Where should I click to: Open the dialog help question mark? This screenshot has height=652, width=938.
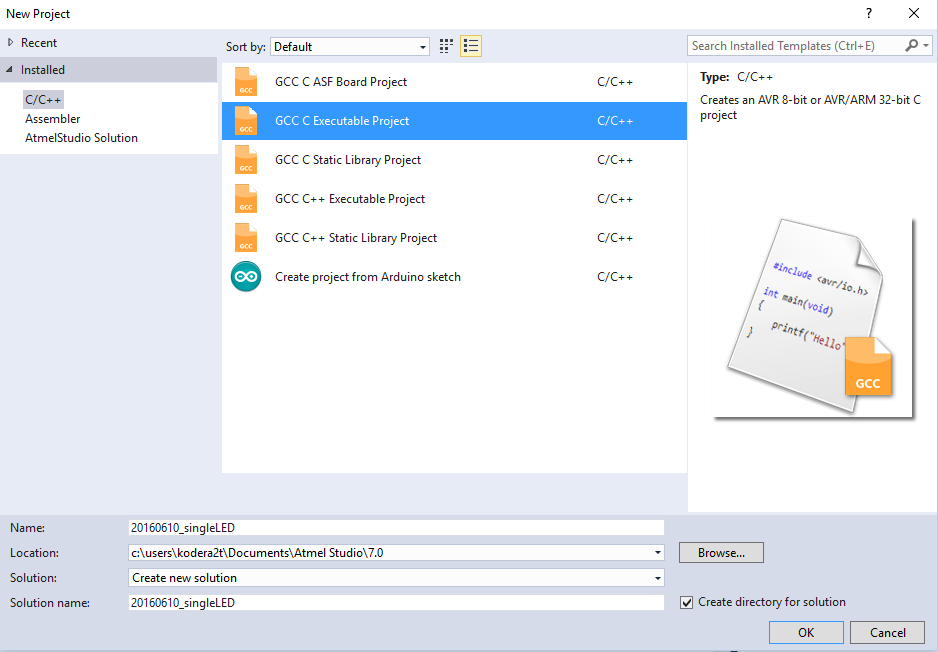tap(869, 13)
